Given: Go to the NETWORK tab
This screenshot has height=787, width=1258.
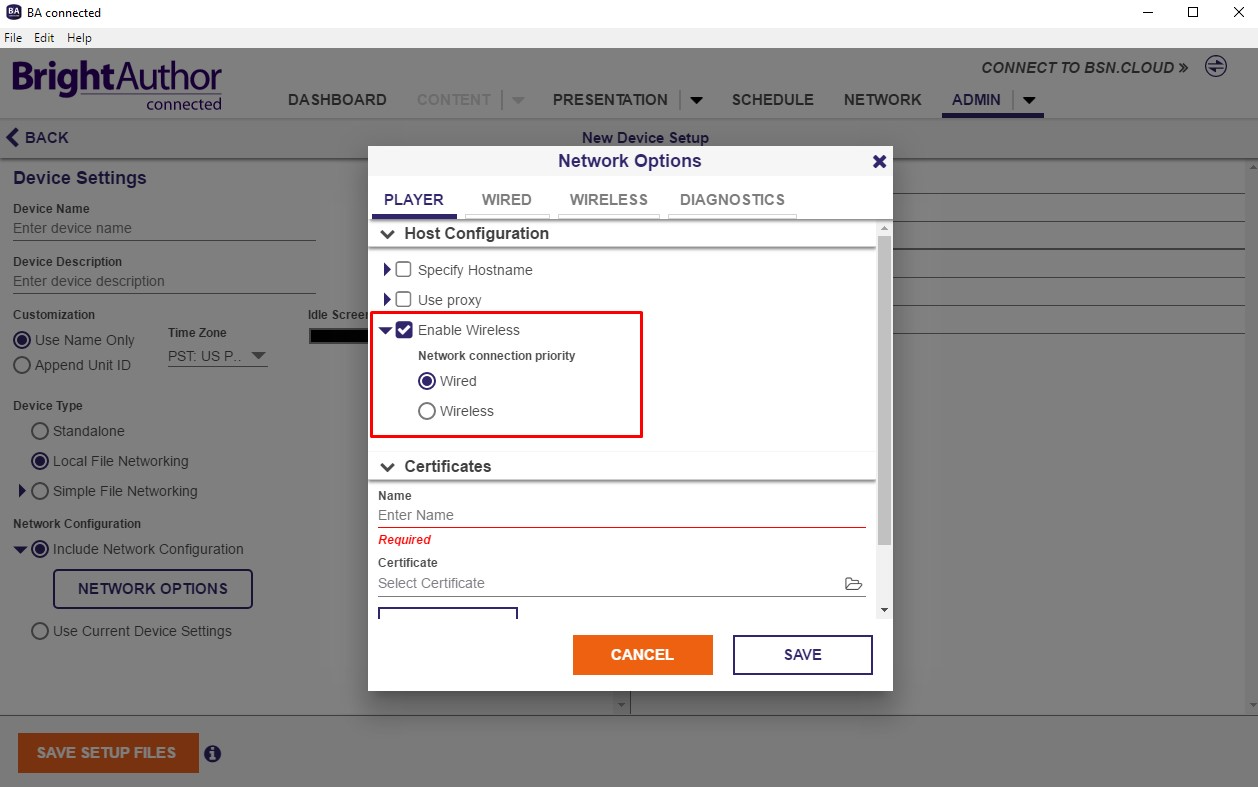Looking at the screenshot, I should [883, 100].
